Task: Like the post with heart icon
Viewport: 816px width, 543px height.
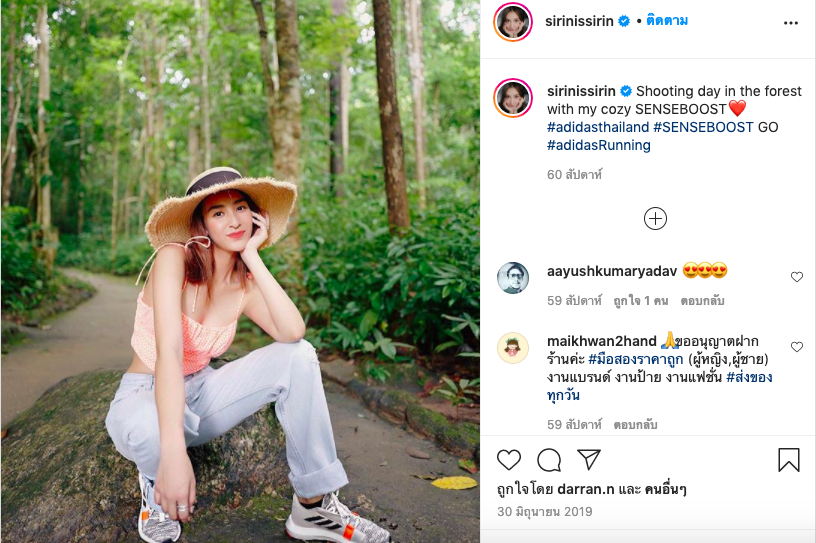Action: click(509, 460)
